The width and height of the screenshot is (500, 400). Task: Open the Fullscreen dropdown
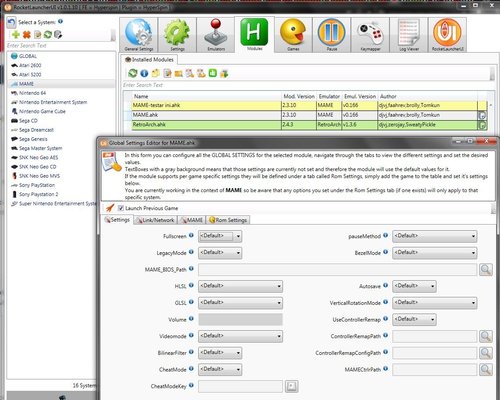(220, 236)
